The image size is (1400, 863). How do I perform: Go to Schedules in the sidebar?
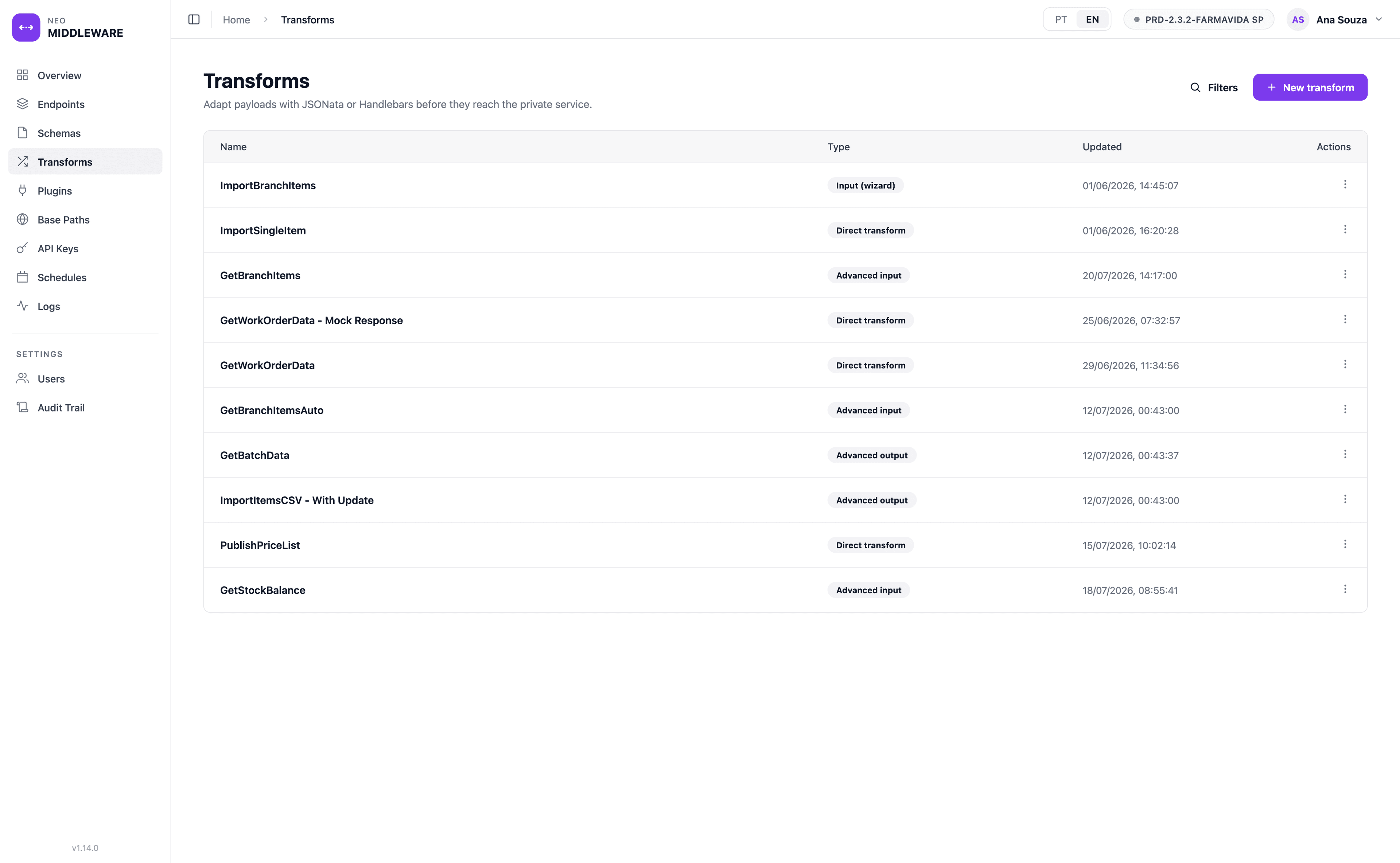(x=85, y=277)
